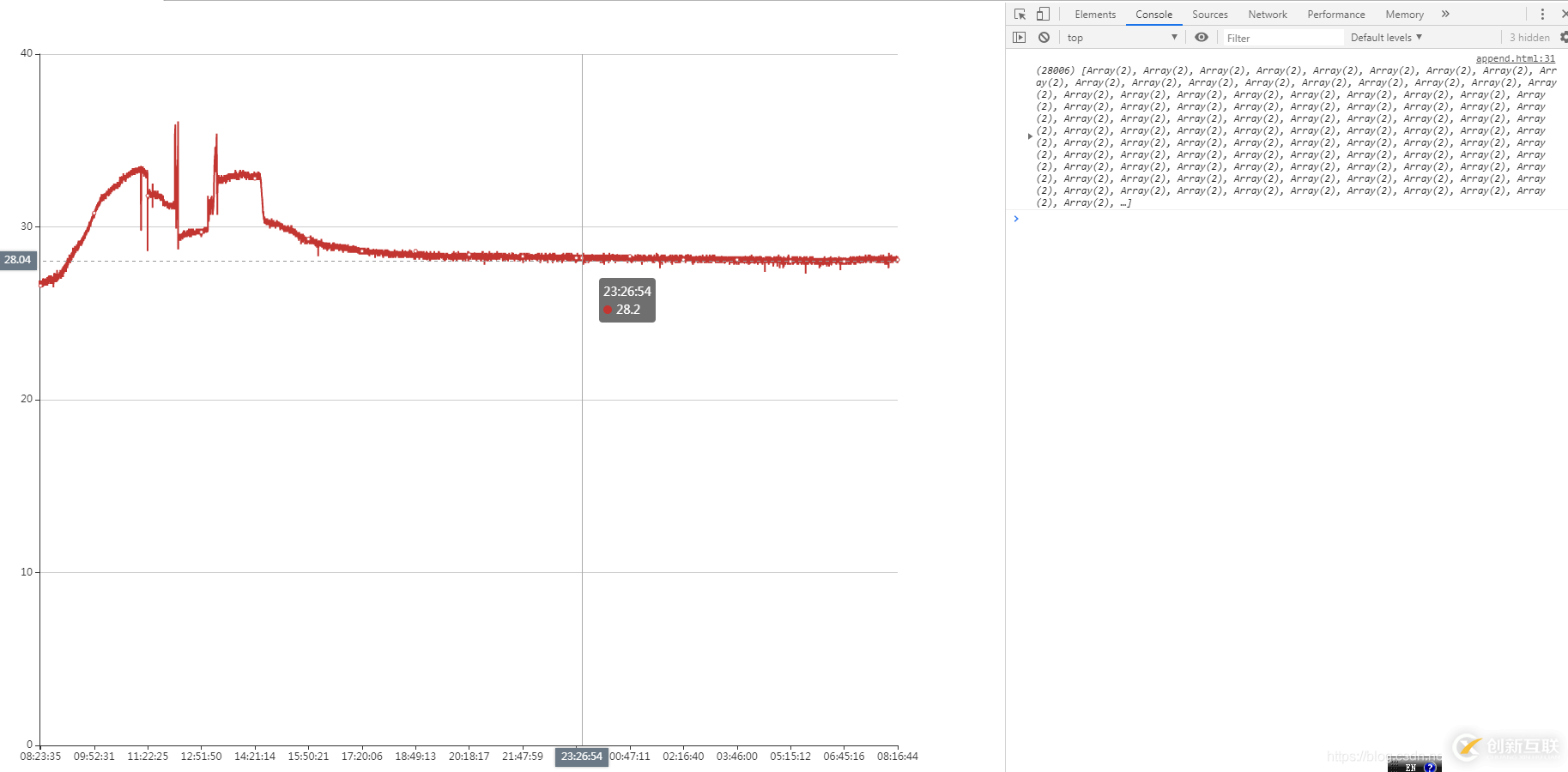Click the 40 y-axis label

point(27,53)
